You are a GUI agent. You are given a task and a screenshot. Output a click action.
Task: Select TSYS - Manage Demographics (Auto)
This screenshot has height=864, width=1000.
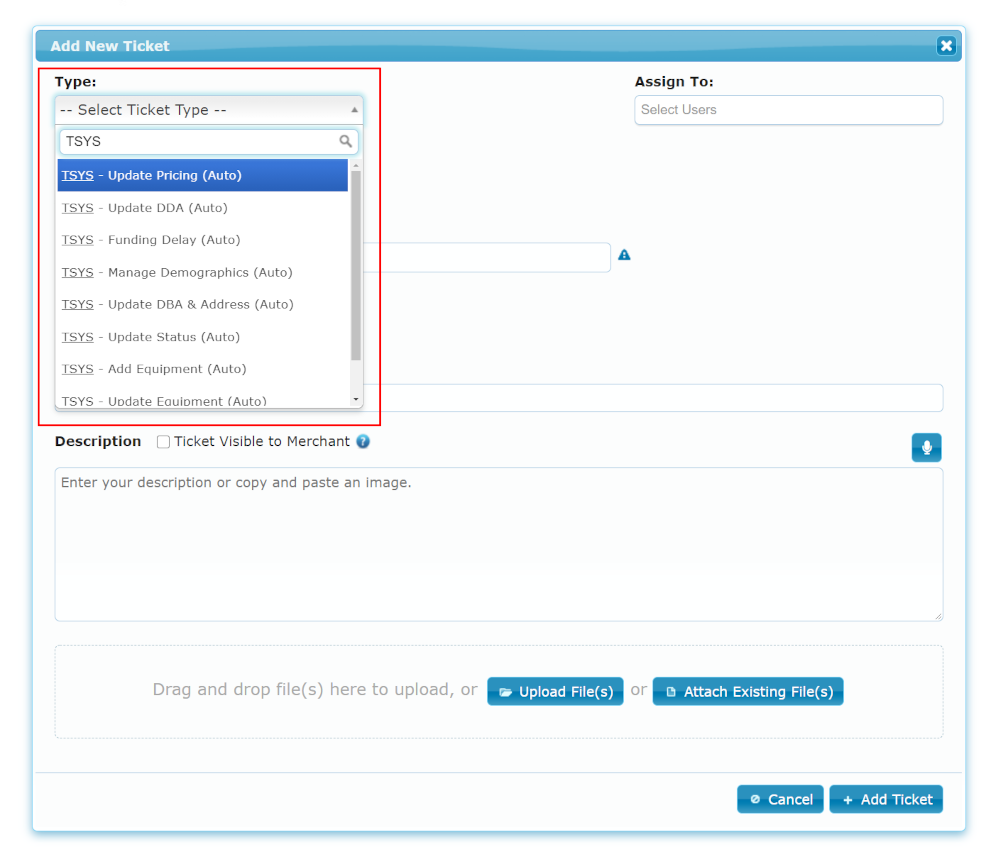(203, 272)
